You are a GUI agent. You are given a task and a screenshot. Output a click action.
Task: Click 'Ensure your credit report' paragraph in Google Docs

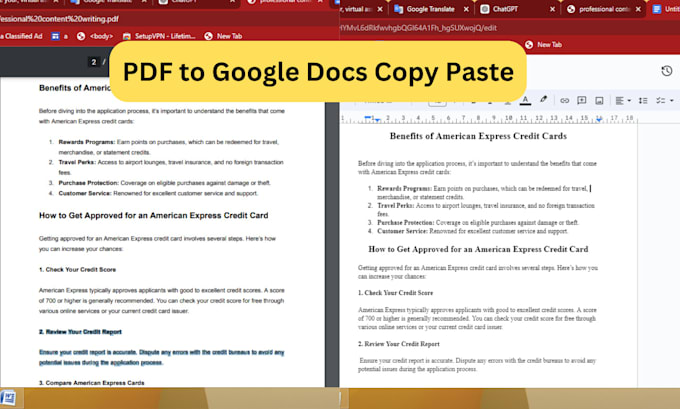(x=477, y=365)
